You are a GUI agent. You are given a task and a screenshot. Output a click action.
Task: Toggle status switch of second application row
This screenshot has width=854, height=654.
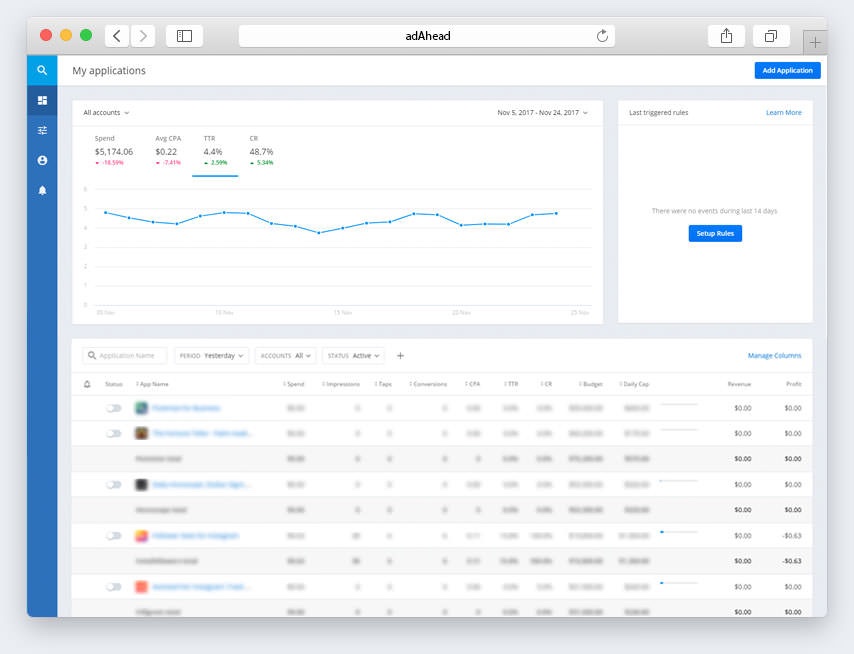click(113, 433)
